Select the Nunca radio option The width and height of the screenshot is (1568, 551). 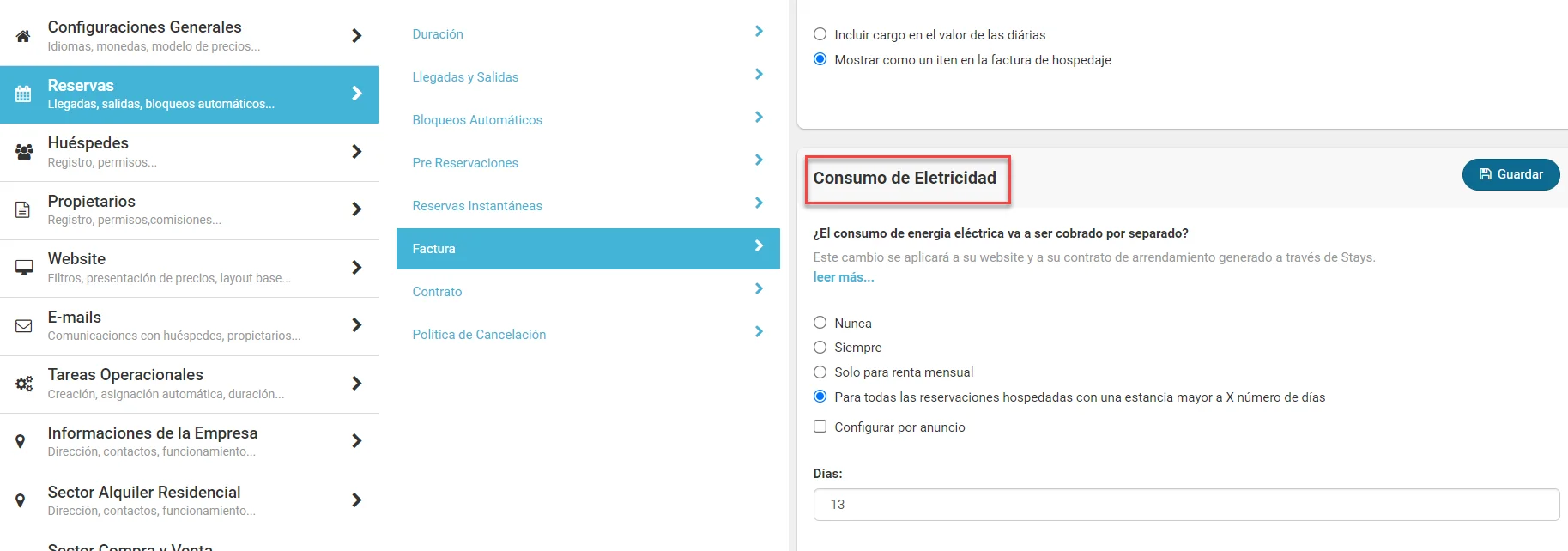[x=820, y=323]
